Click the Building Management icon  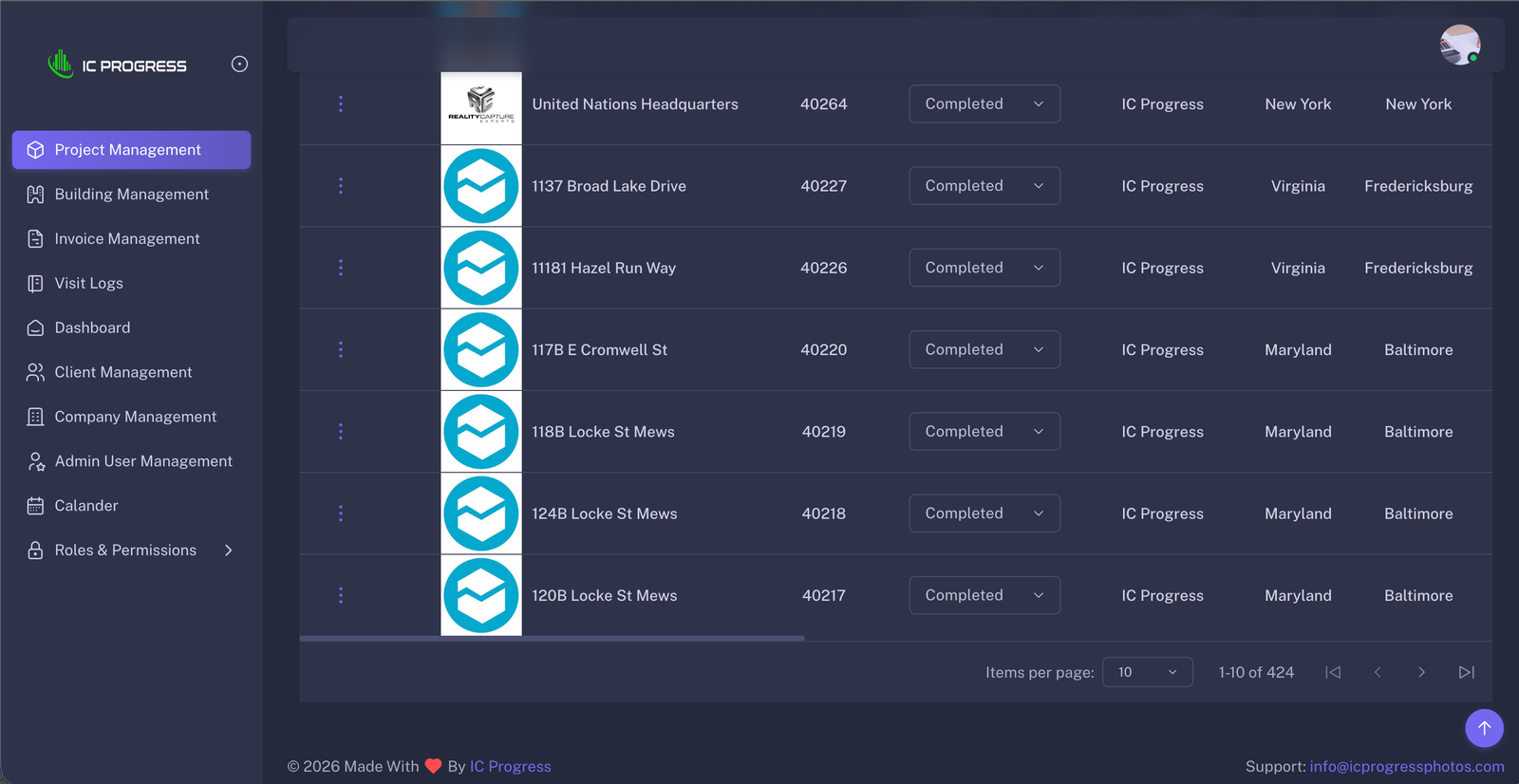pyautogui.click(x=35, y=195)
